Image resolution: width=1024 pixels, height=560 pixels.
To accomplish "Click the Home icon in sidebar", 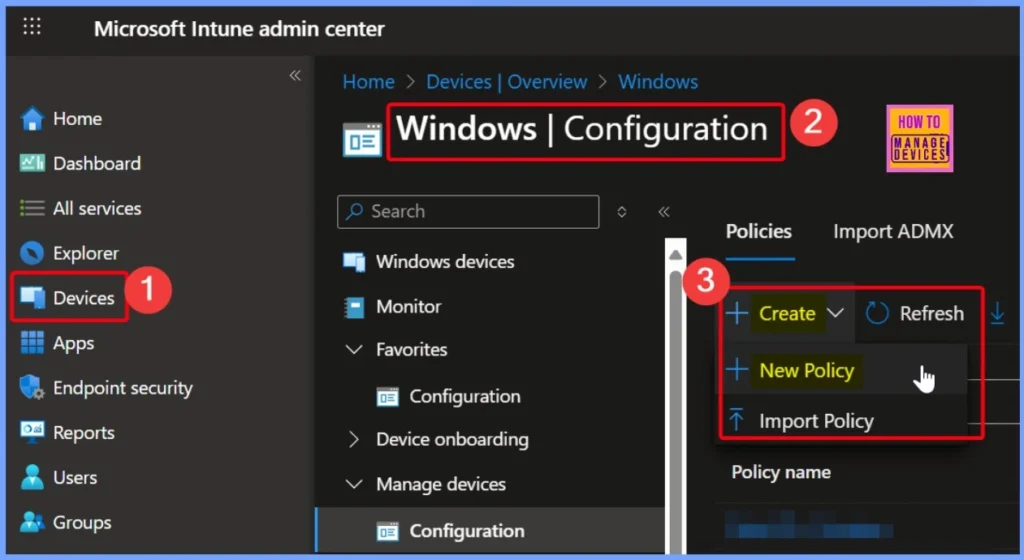I will [31, 119].
